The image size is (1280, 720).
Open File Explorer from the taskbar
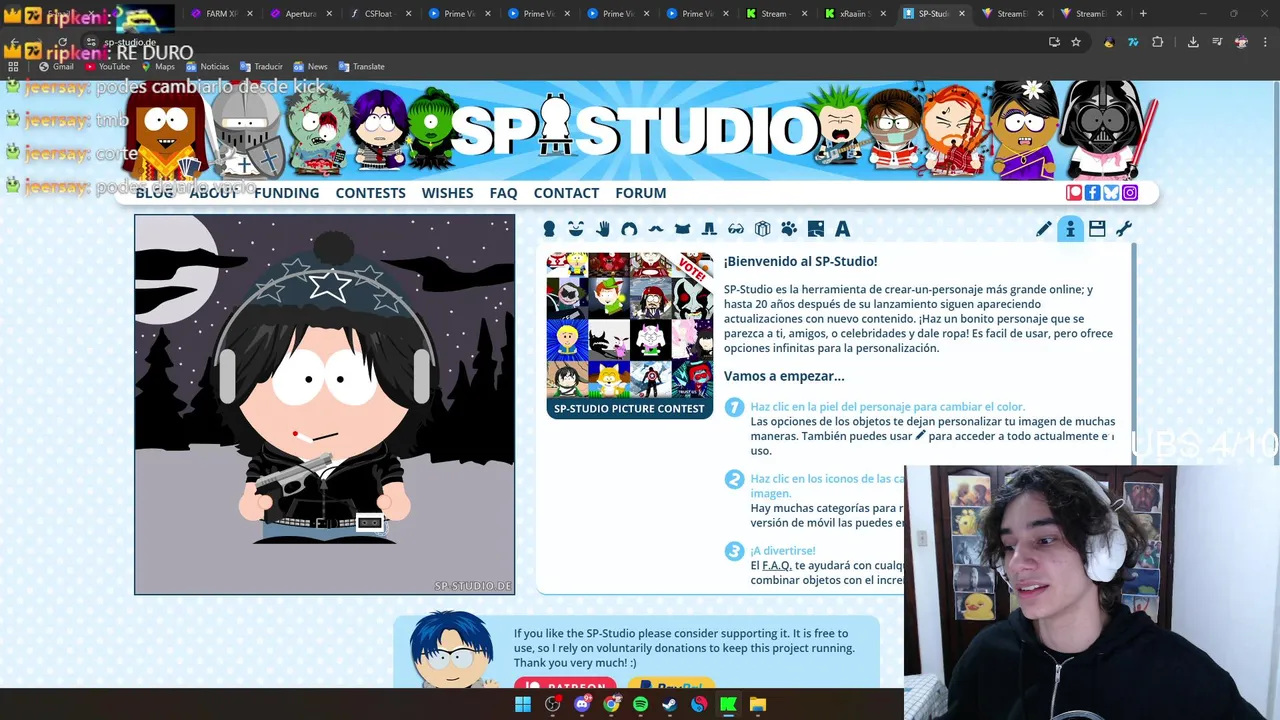[757, 704]
